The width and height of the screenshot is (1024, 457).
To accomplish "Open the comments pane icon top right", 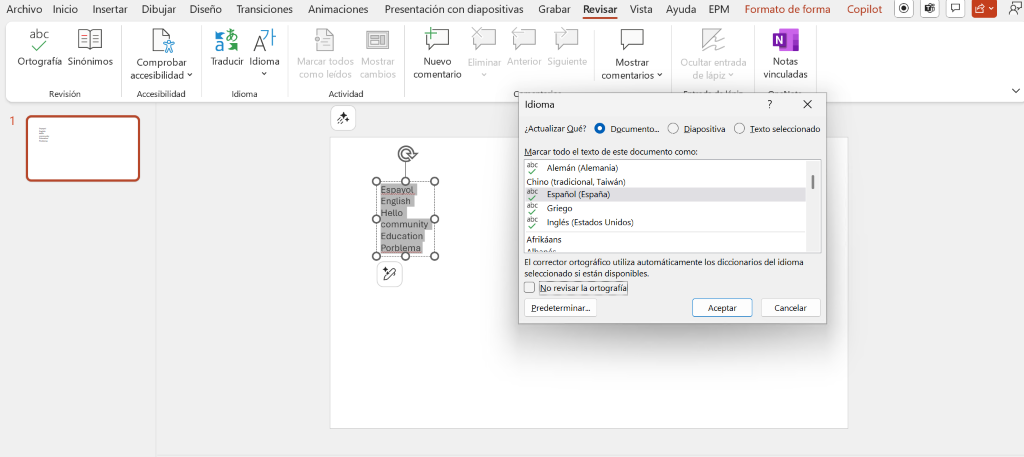I will point(955,9).
